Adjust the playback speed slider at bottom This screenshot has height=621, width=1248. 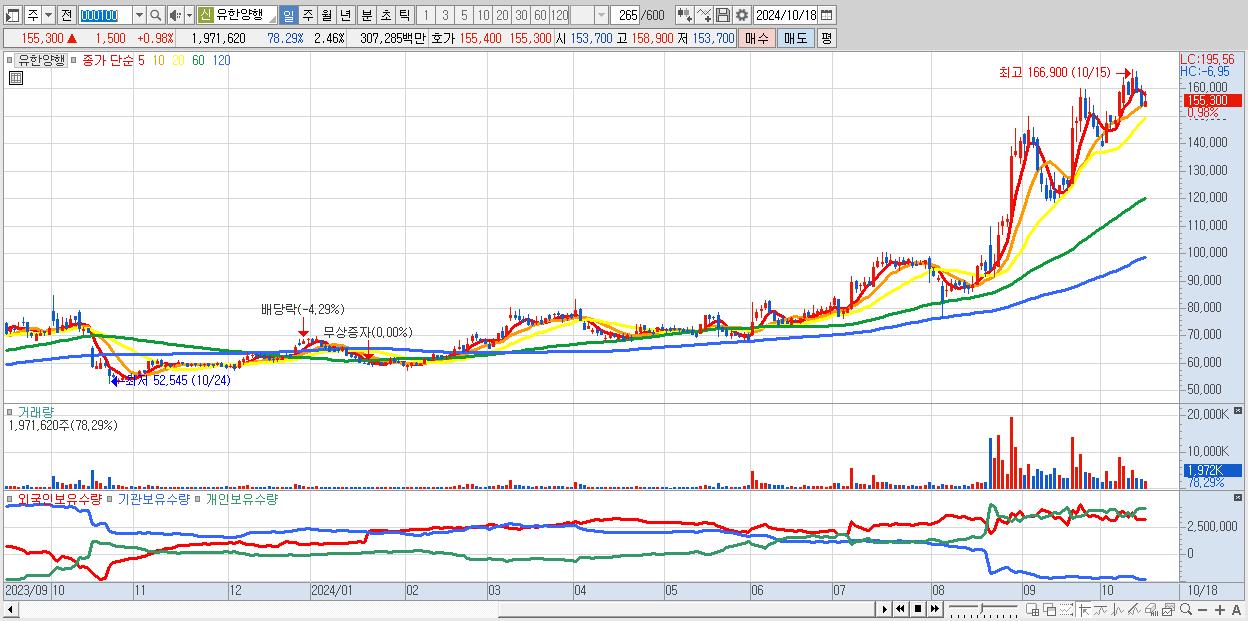pyautogui.click(x=981, y=609)
